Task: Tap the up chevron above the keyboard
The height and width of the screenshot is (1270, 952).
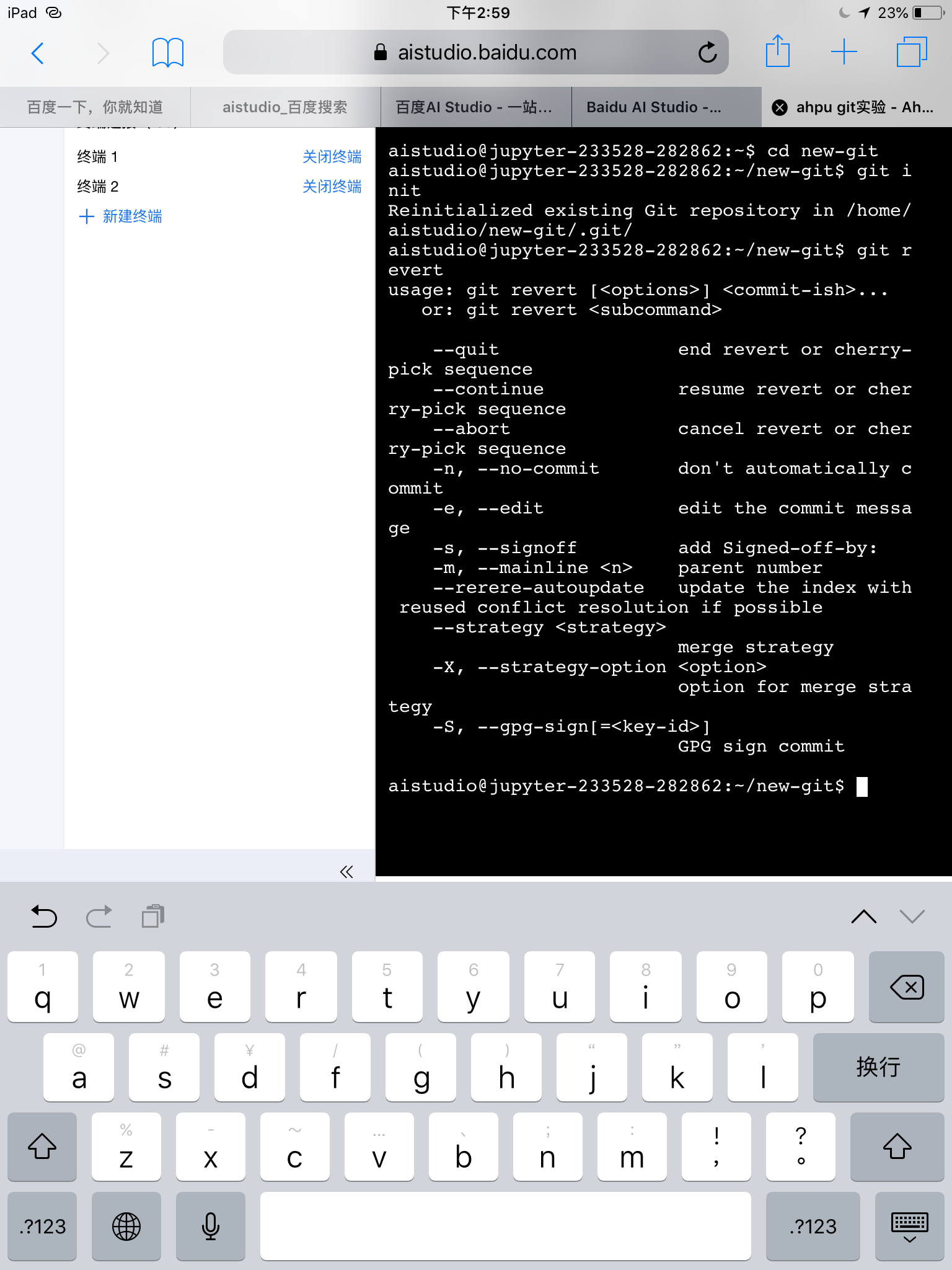Action: point(863,917)
